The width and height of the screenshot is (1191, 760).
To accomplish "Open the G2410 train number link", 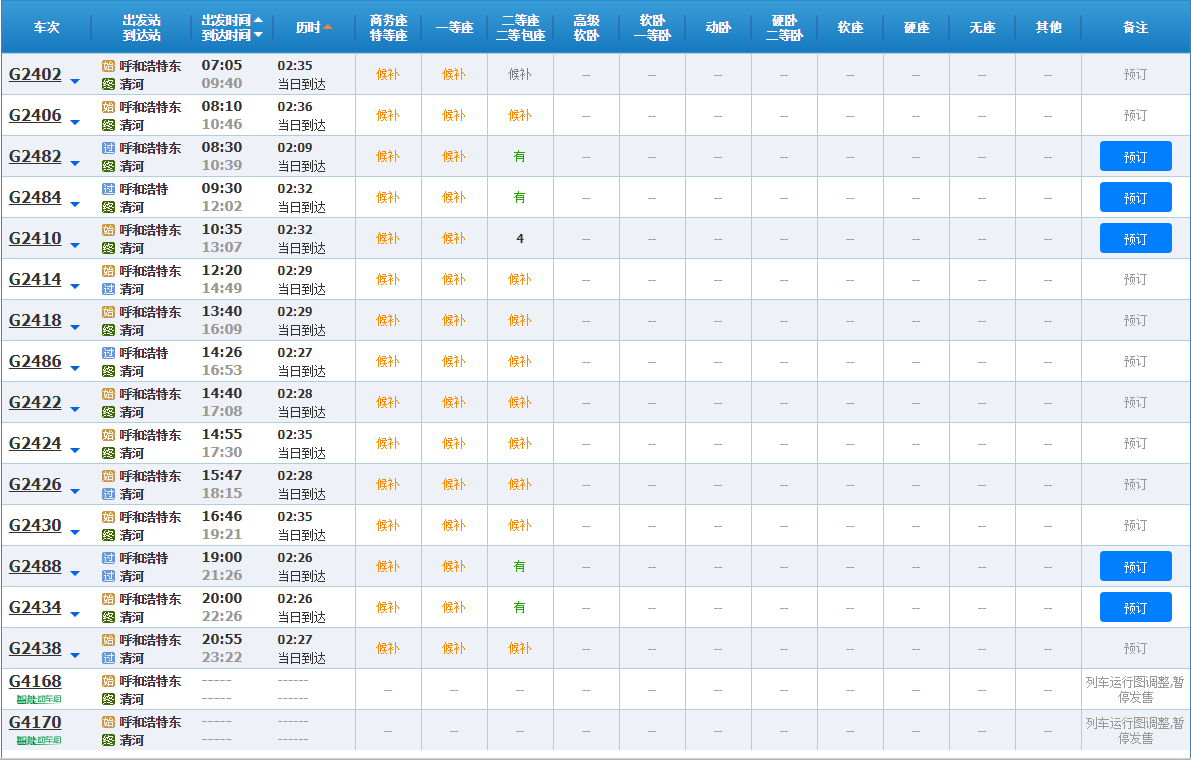I will [x=35, y=238].
